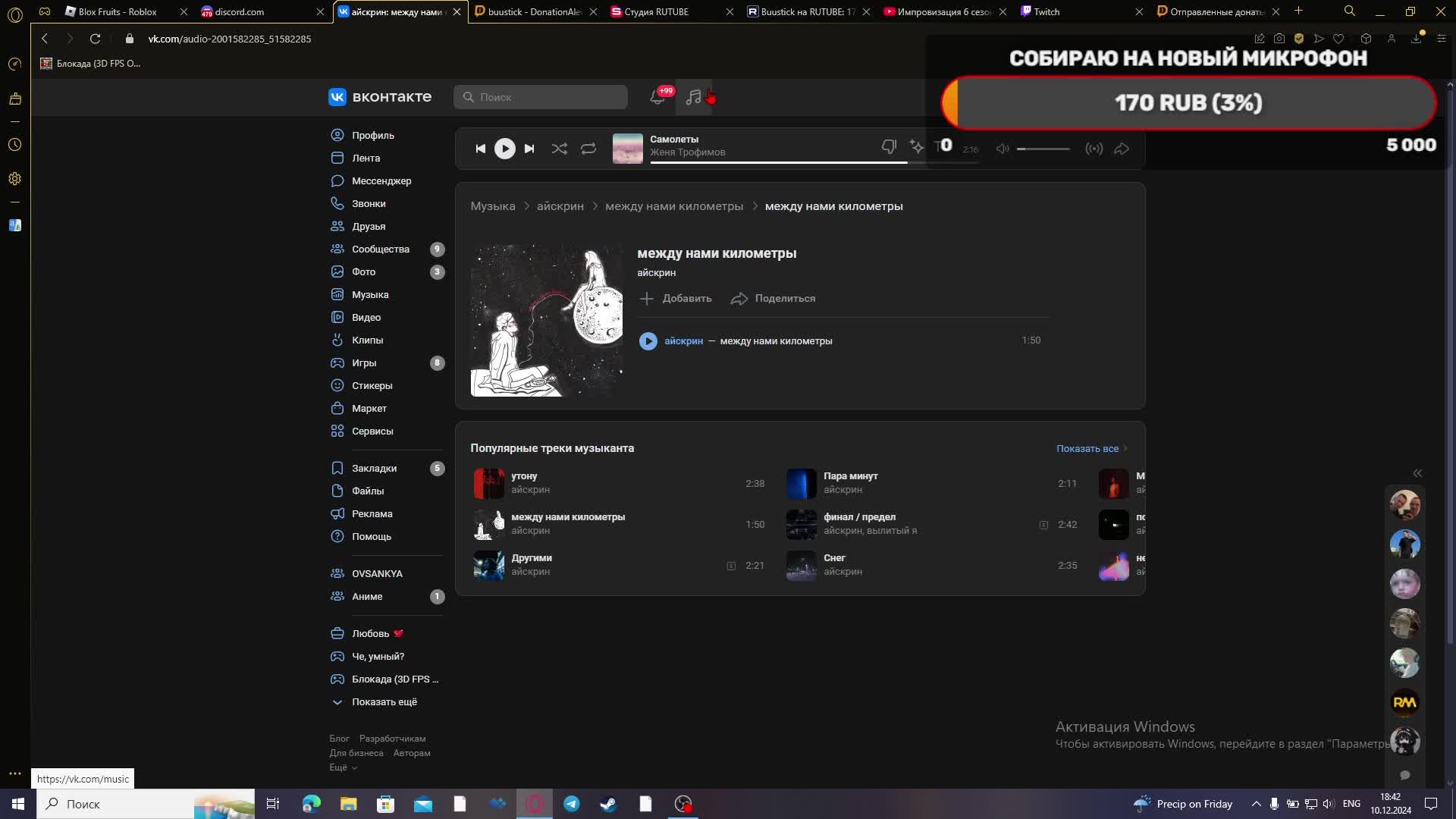Share the current track via arrow icon
This screenshot has height=819, width=1456.
(x=1122, y=149)
